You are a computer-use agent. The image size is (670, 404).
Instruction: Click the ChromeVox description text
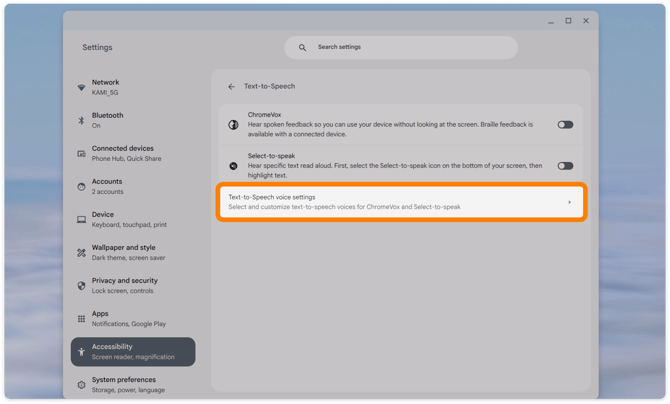coord(390,129)
